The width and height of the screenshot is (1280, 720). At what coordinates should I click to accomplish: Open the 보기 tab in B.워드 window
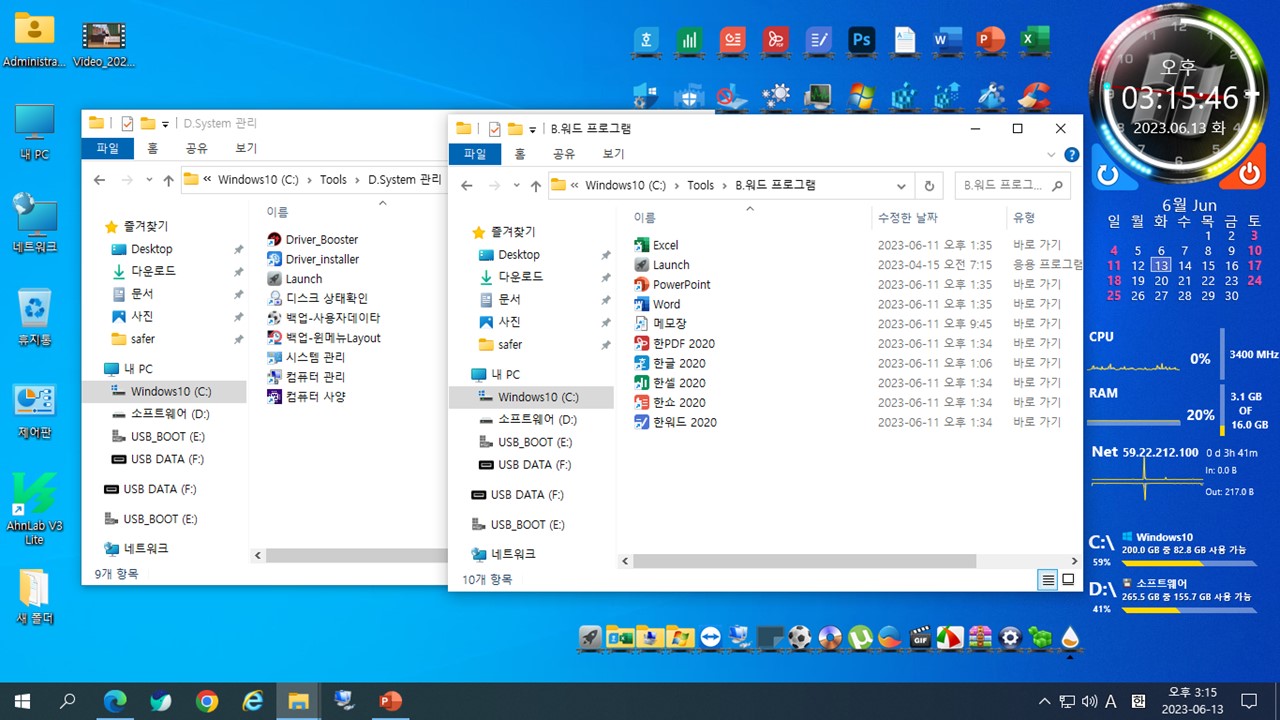613,154
